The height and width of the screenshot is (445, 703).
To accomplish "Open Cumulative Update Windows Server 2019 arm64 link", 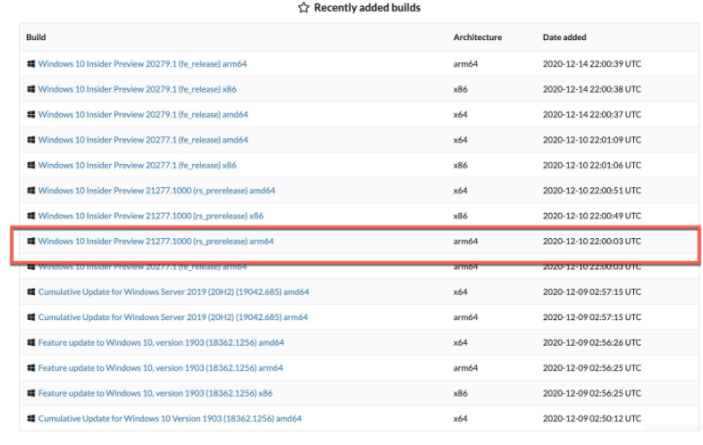I will point(173,317).
